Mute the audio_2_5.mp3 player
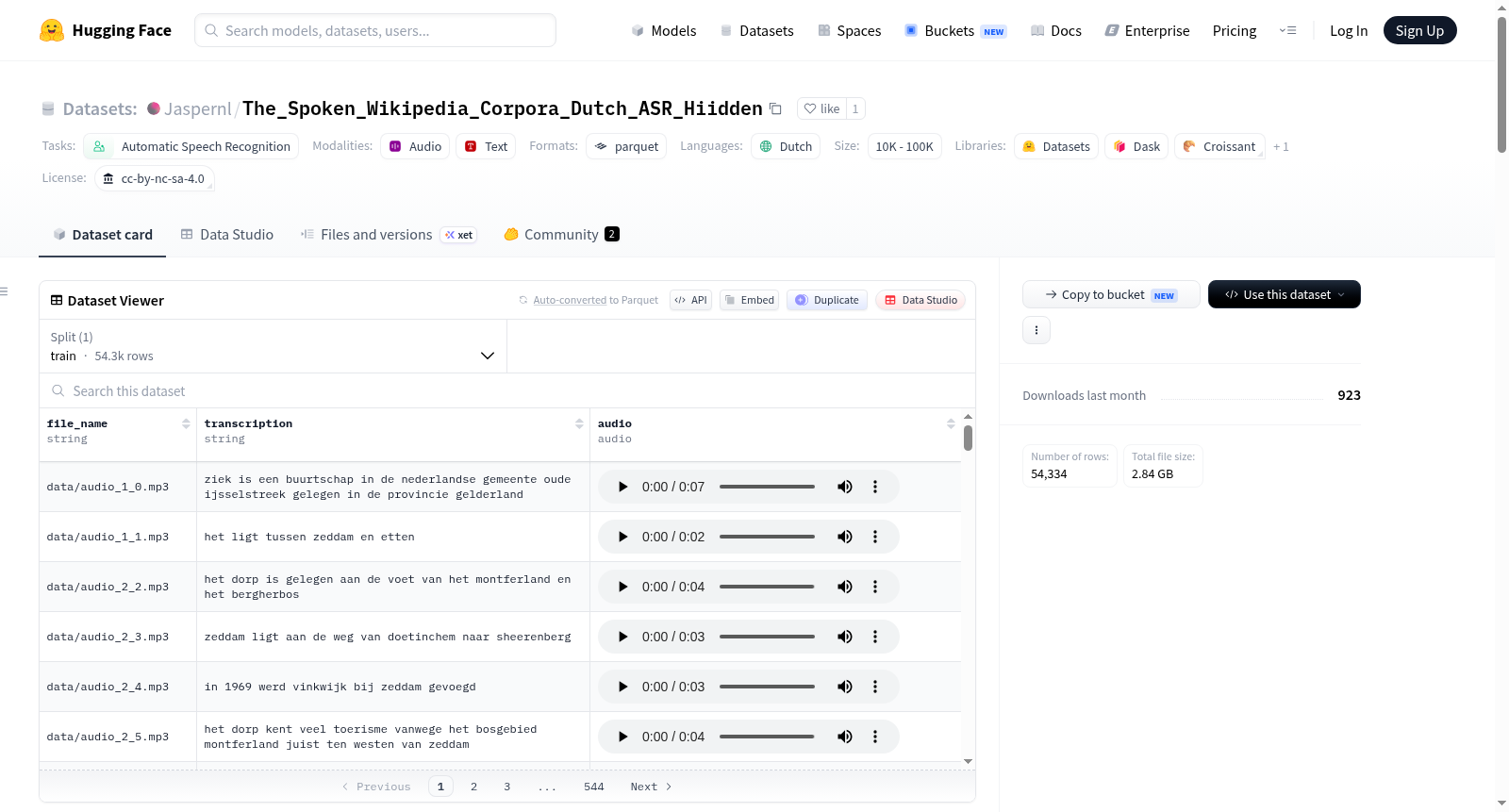The image size is (1509, 812). pyautogui.click(x=845, y=737)
